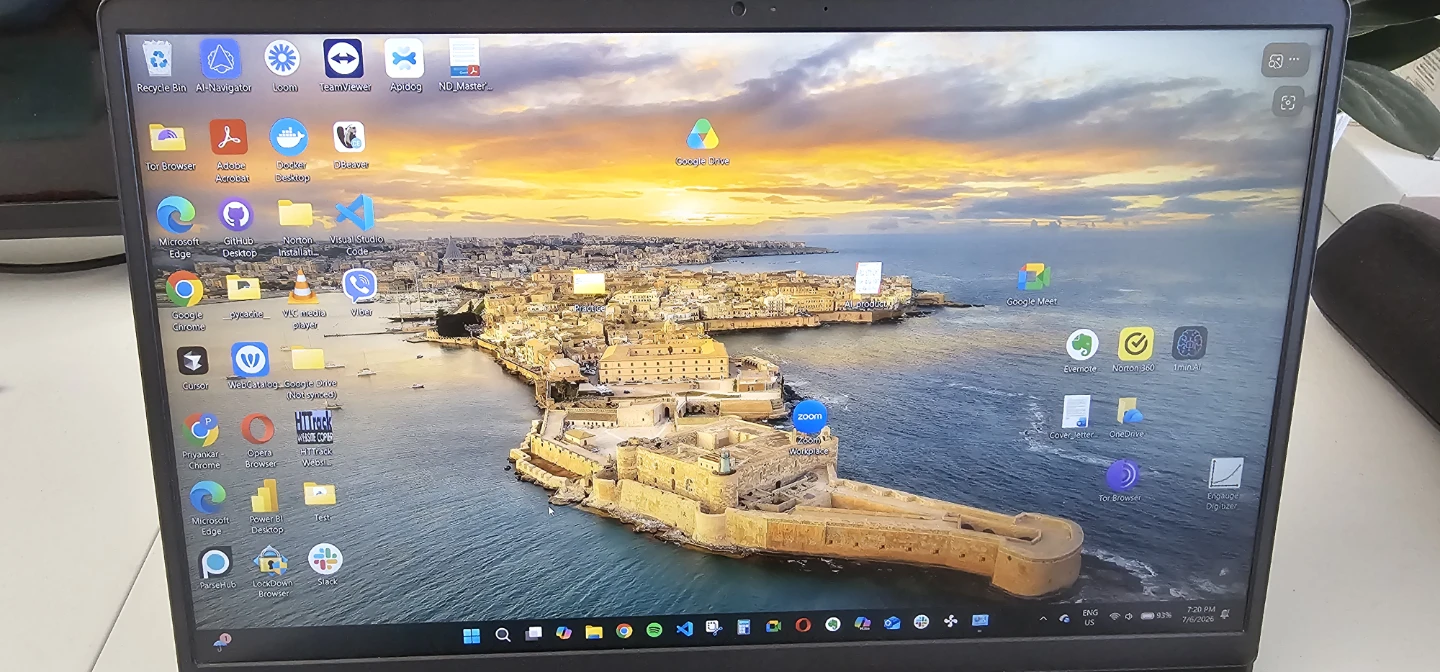Select the Test folder on desktop
This screenshot has width=1440, height=672.
(321, 501)
